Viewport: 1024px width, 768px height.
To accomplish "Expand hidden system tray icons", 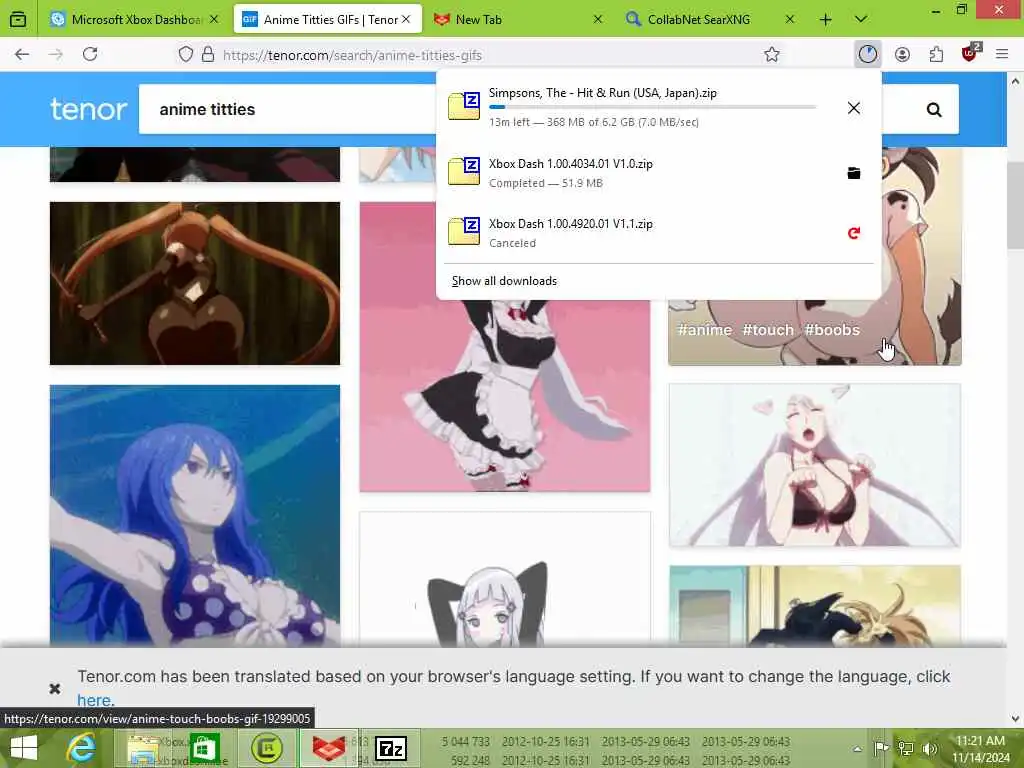I will click(x=857, y=748).
